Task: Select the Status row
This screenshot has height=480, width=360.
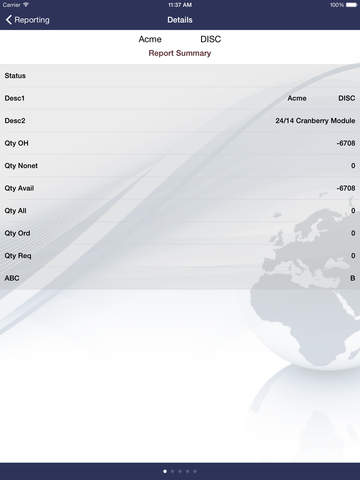Action: point(180,76)
